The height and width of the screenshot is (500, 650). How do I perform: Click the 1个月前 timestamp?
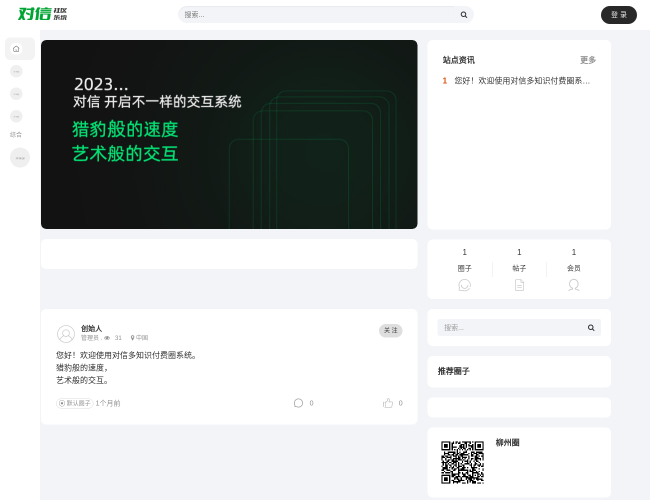(x=108, y=403)
